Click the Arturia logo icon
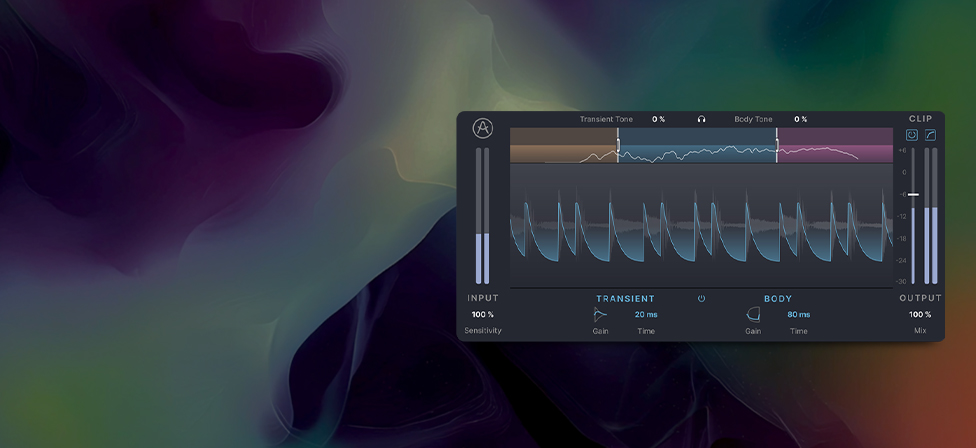976x448 pixels. [x=483, y=129]
